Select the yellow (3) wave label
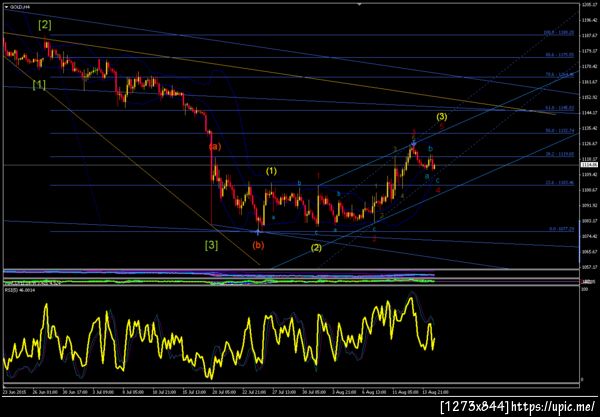The width and height of the screenshot is (600, 417). [442, 116]
